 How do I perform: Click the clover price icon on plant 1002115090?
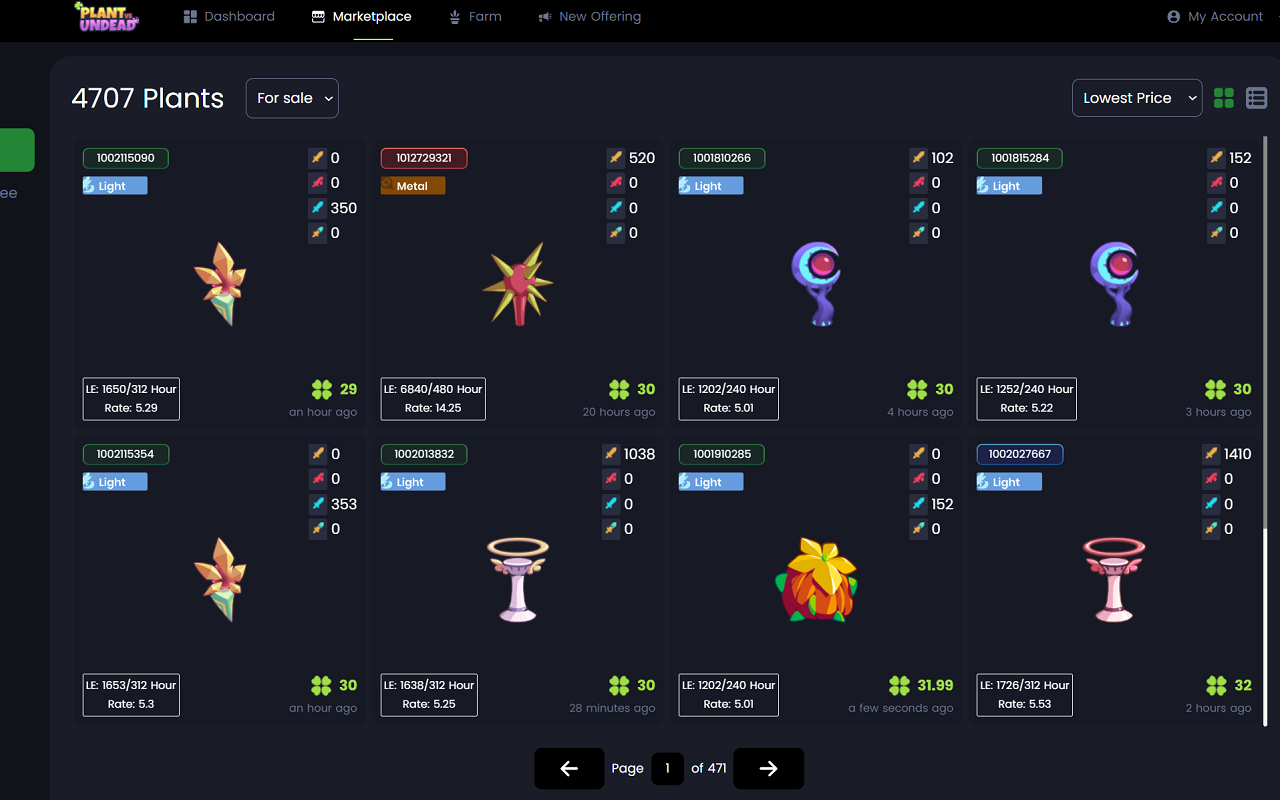321,389
